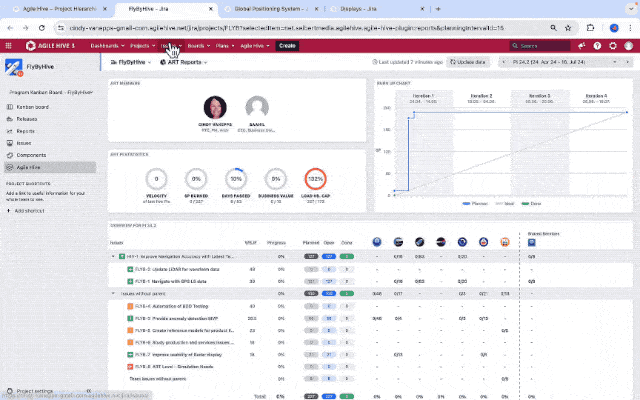Open the Boards dropdown menu

coord(199,46)
